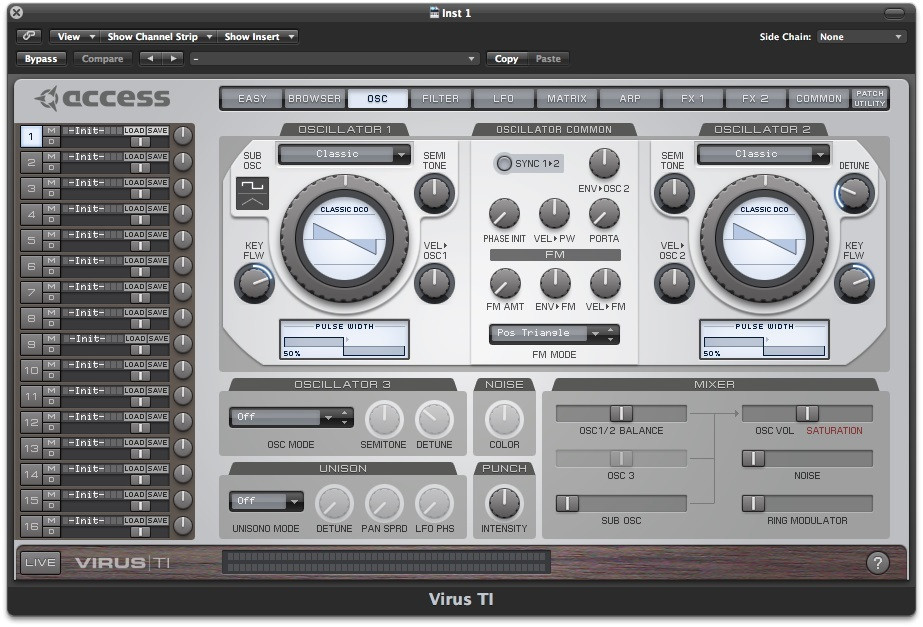Select part number 5 in the list
923x627 pixels.
[31, 240]
